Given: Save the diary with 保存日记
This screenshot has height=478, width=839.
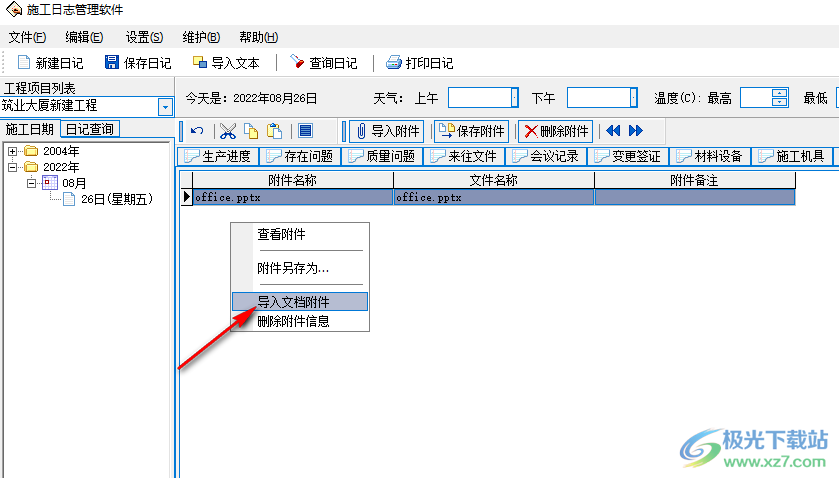Looking at the screenshot, I should pyautogui.click(x=138, y=63).
